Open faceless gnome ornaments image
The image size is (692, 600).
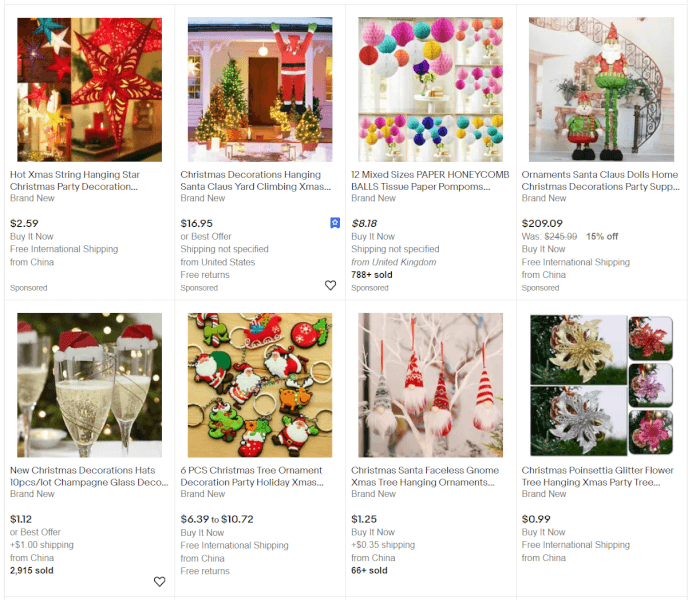coord(430,385)
